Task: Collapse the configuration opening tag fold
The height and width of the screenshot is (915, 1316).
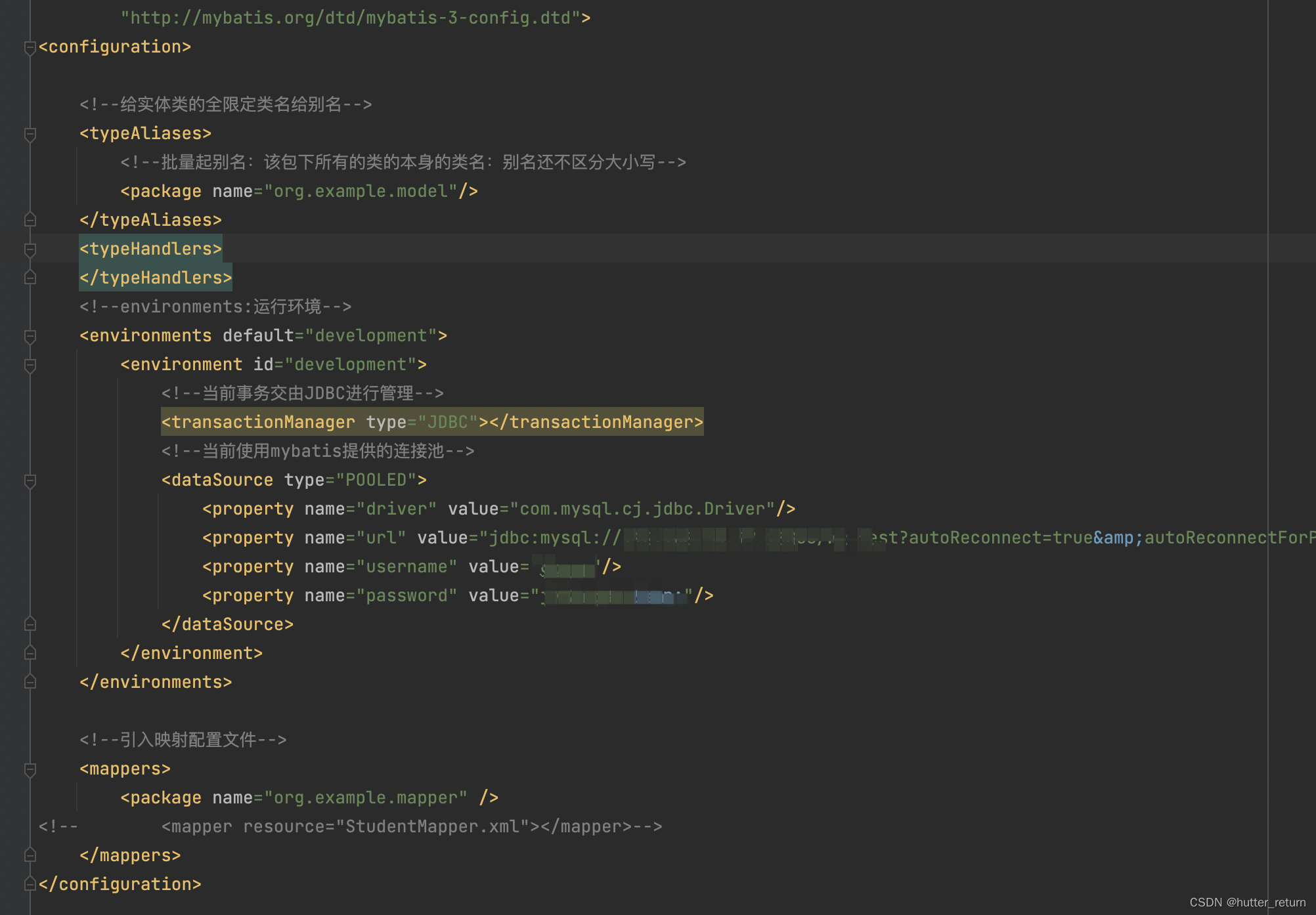Action: click(30, 48)
